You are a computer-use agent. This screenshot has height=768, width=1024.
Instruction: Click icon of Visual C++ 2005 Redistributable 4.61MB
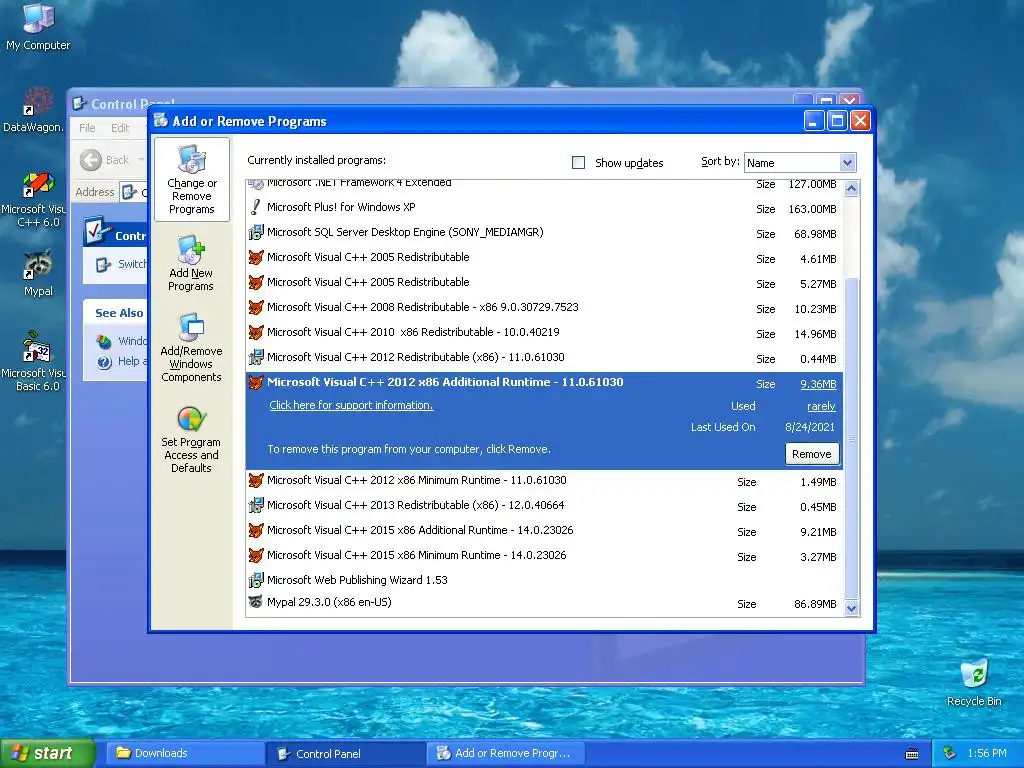coord(256,257)
